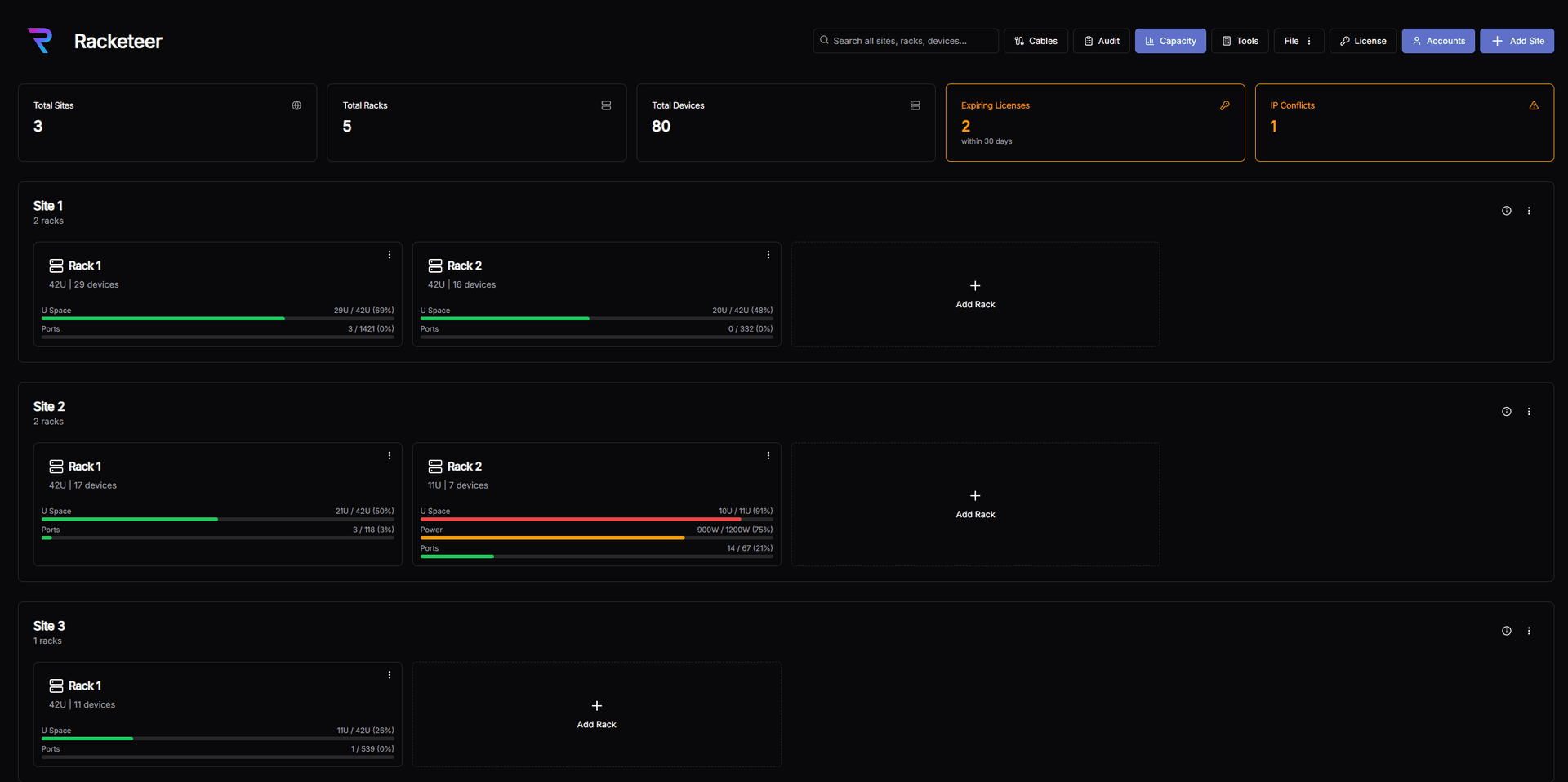This screenshot has width=1568, height=782.
Task: Click the Expiring Licenses key icon
Action: coord(1224,105)
